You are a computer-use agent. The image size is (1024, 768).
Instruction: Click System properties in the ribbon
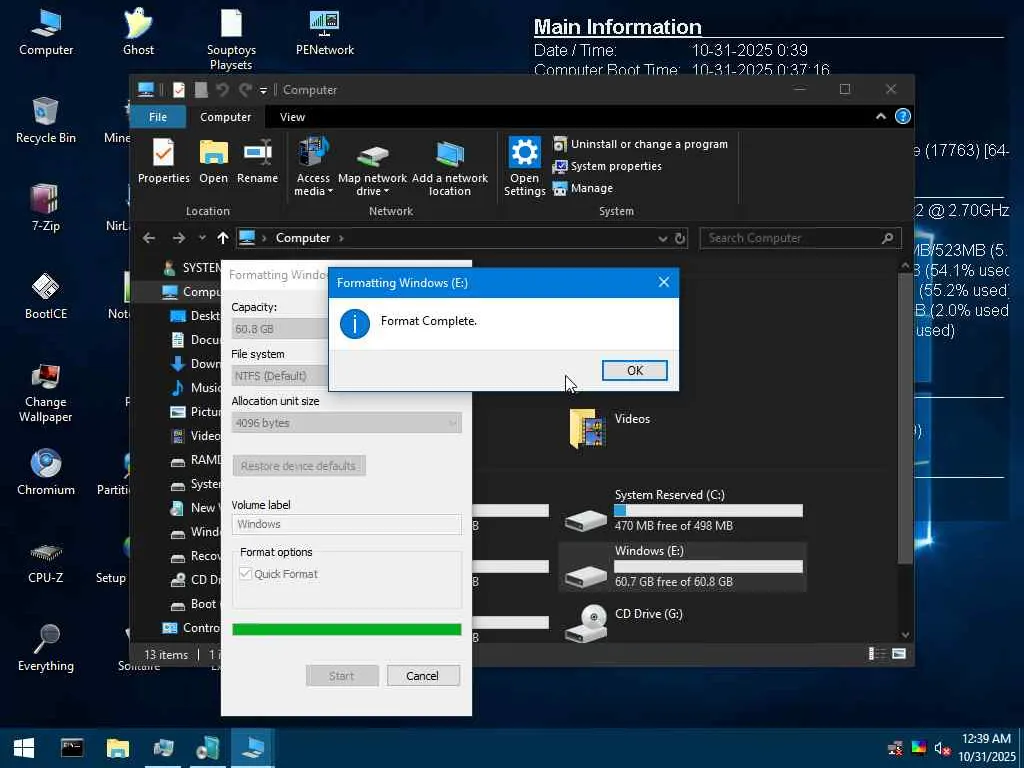tap(607, 166)
